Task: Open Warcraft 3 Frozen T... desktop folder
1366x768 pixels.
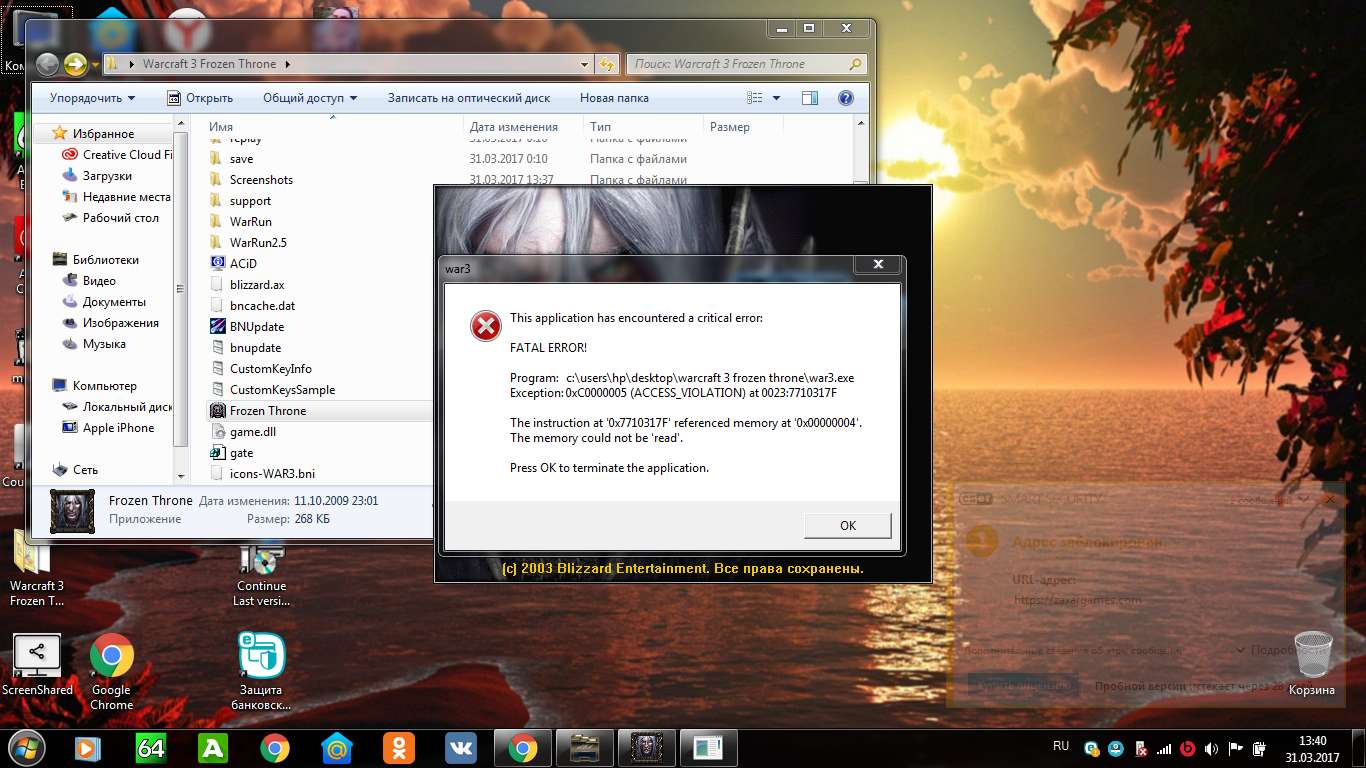Action: (x=37, y=569)
